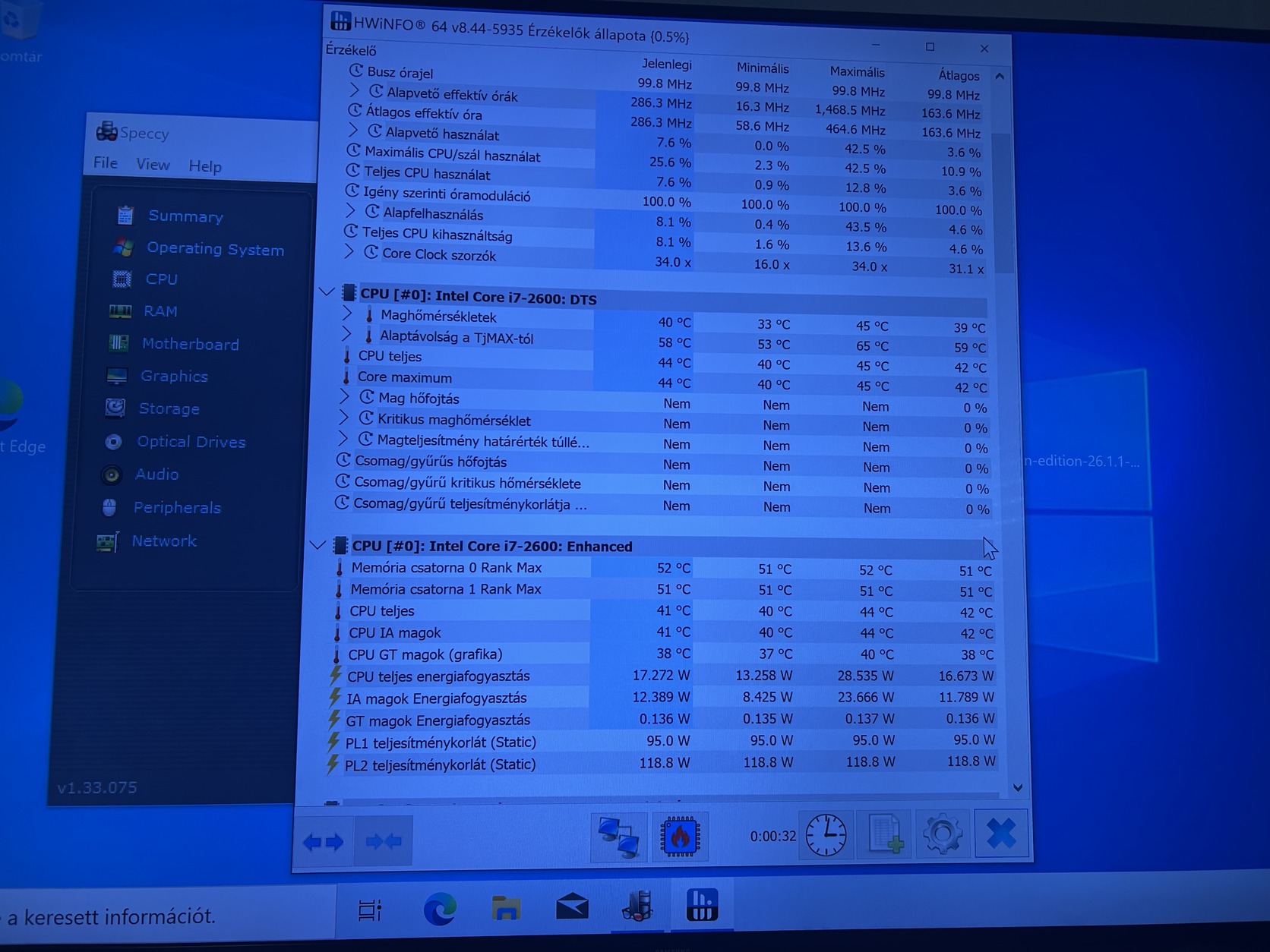This screenshot has height=952, width=1270.
Task: Select Audio in the Speccy sidebar
Action: pyautogui.click(x=156, y=474)
